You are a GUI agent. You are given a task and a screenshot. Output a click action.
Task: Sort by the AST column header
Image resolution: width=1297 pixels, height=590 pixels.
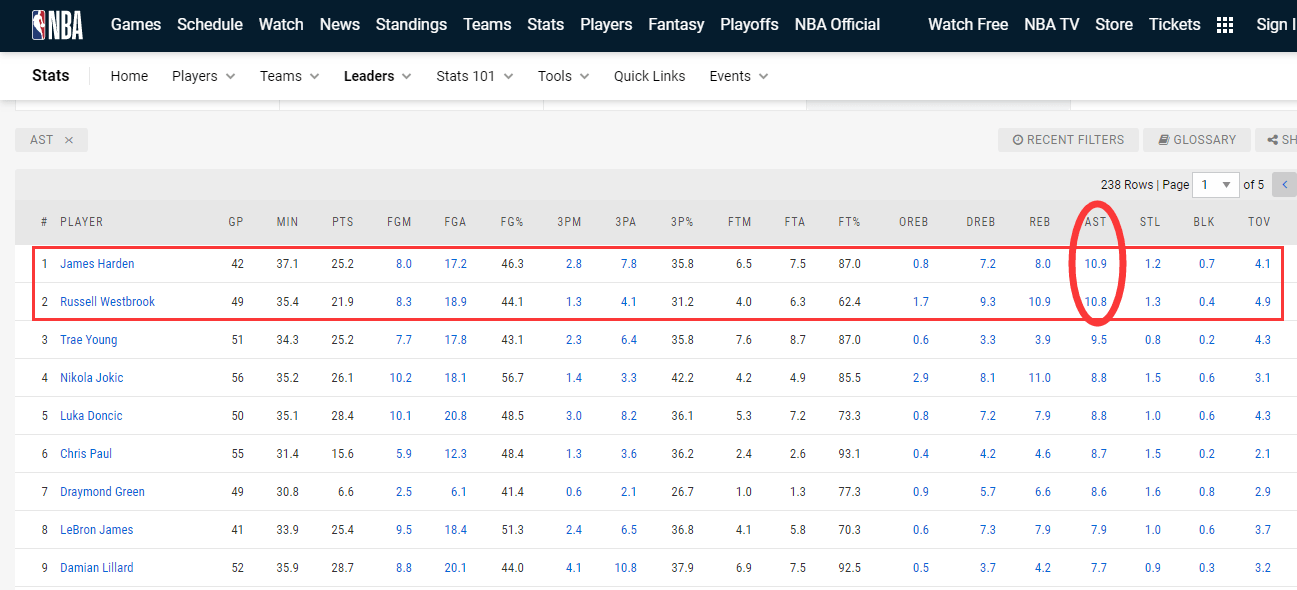click(x=1096, y=222)
